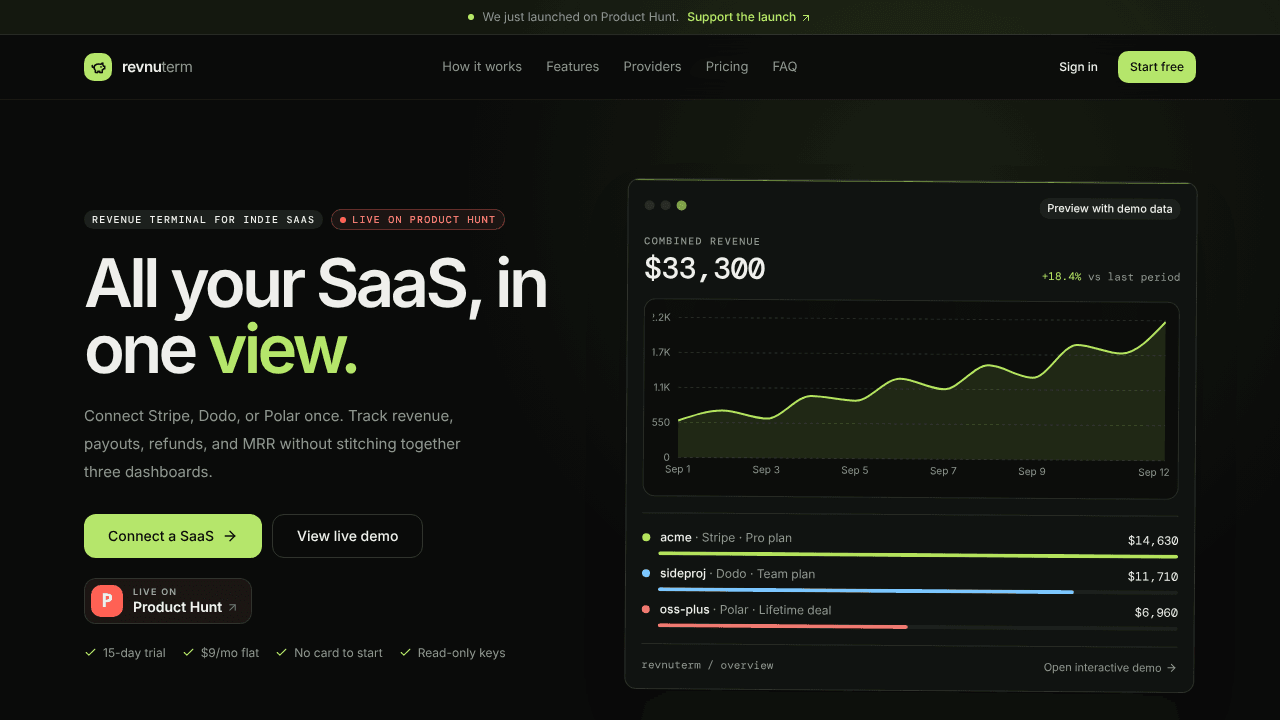Go to Features in the navigation
The image size is (1280, 720).
572,67
